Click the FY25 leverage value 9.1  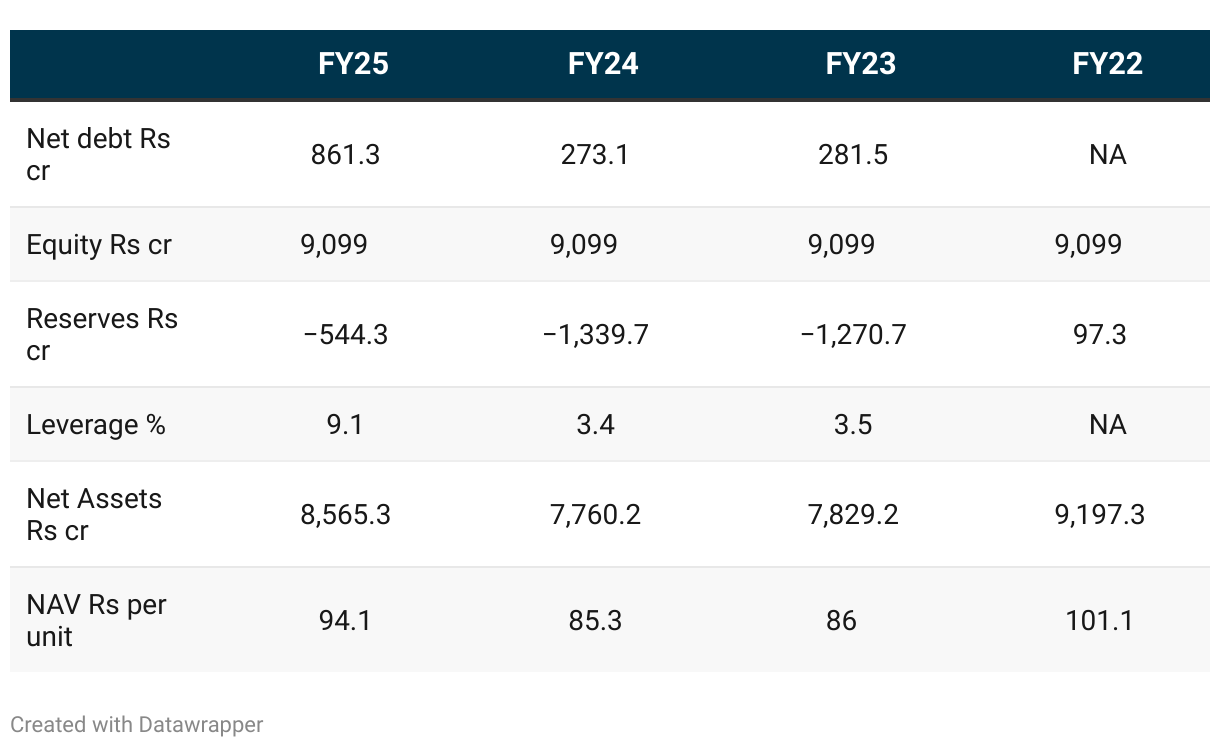pyautogui.click(x=346, y=425)
